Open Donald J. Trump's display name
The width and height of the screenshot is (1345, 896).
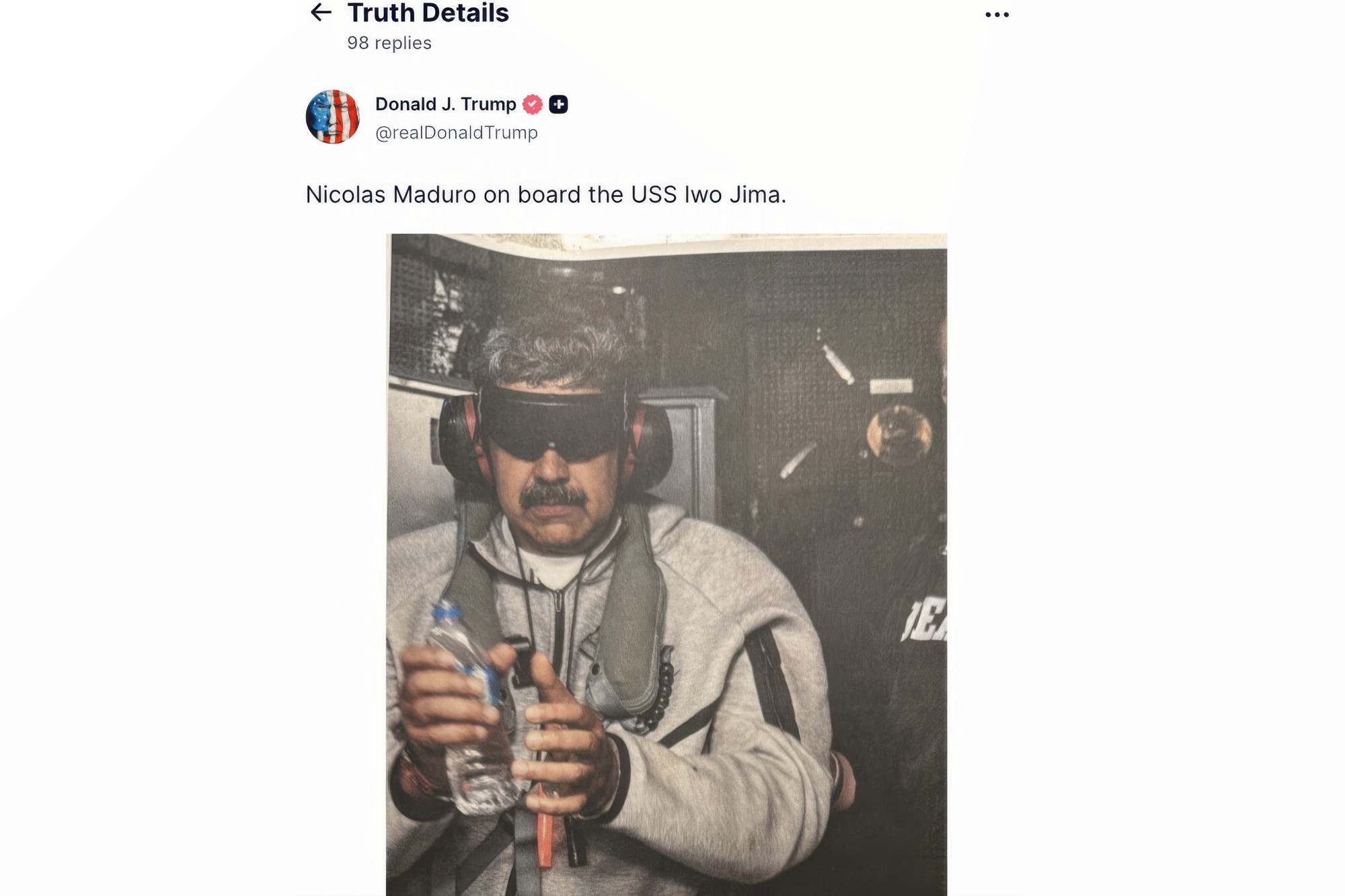click(x=445, y=104)
